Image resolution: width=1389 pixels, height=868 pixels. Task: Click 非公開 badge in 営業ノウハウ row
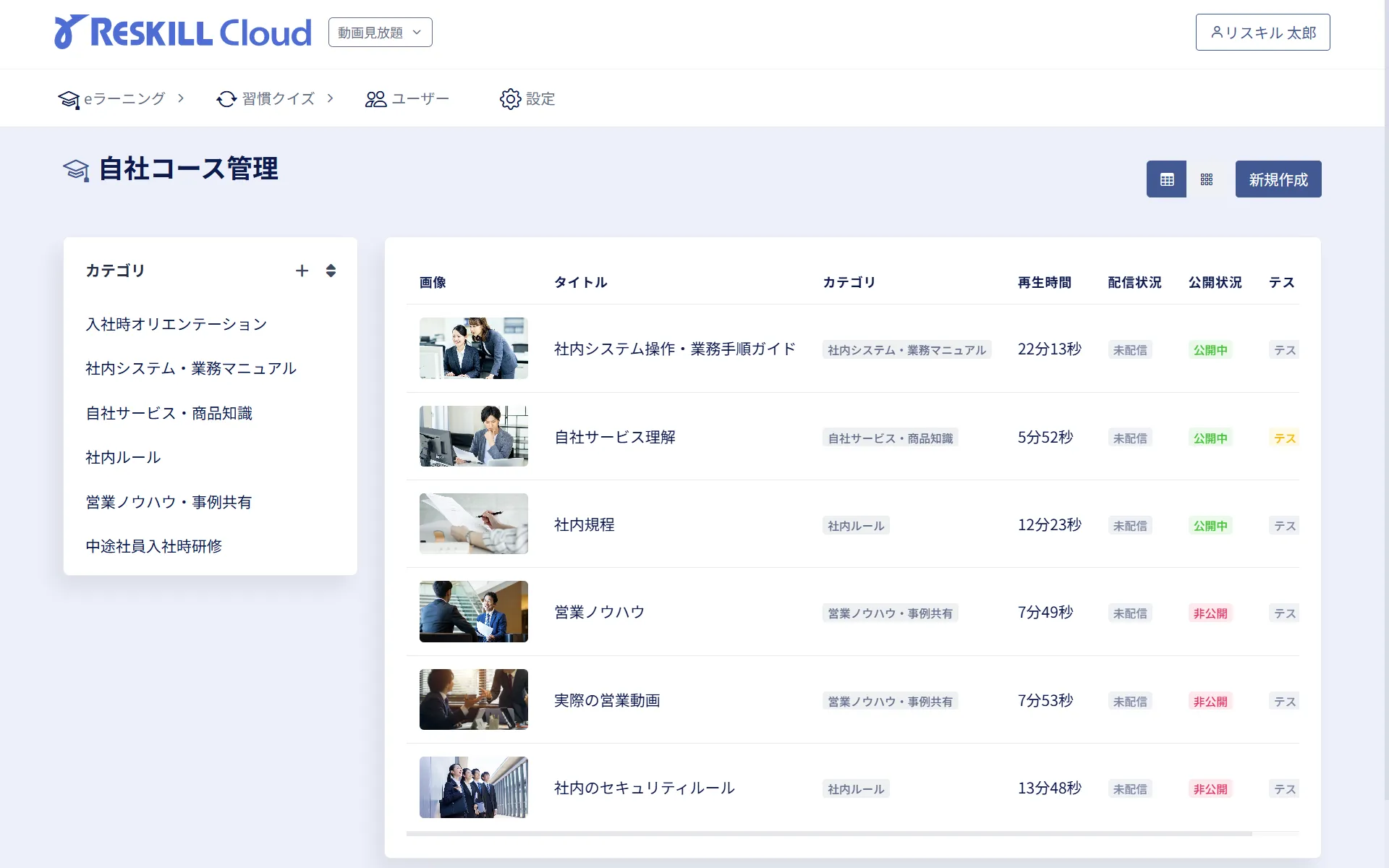tap(1210, 613)
